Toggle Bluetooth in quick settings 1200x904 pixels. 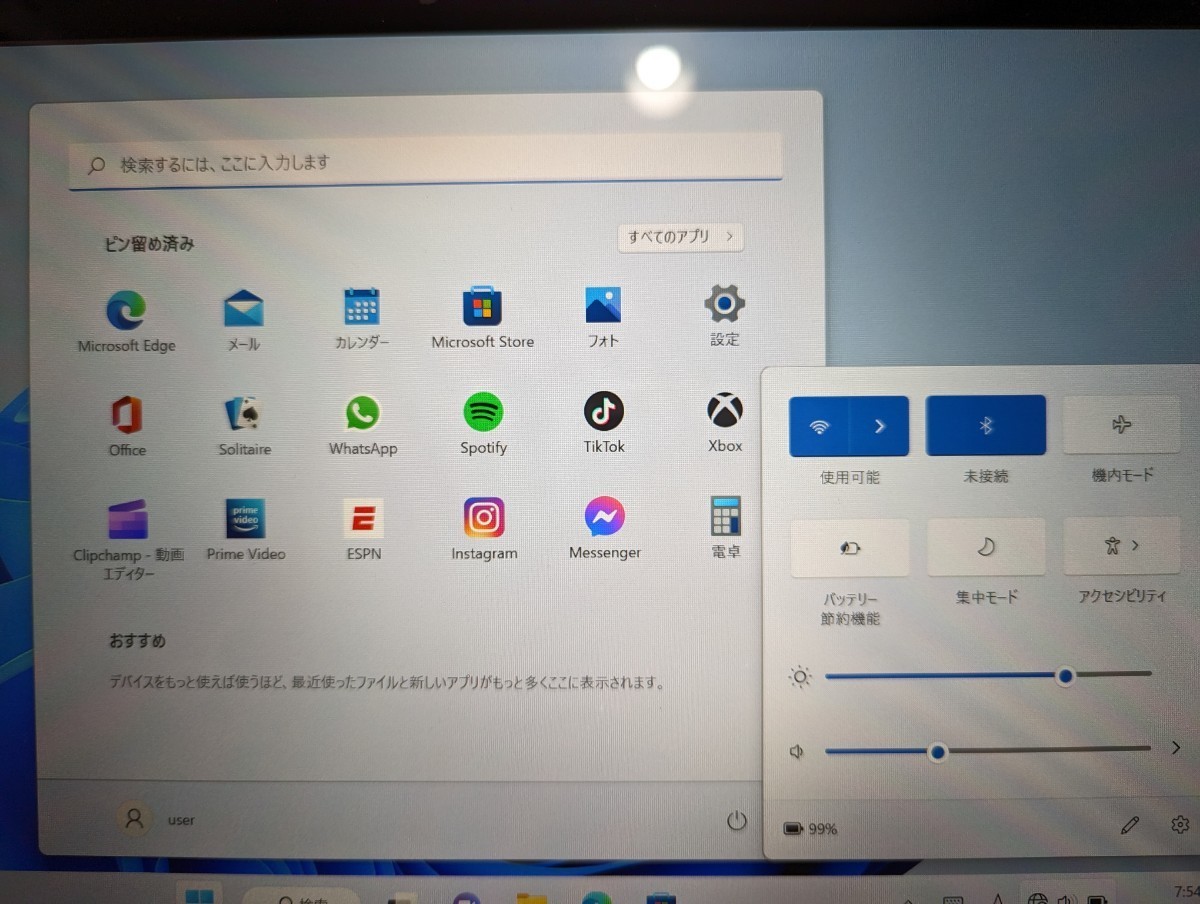point(986,425)
